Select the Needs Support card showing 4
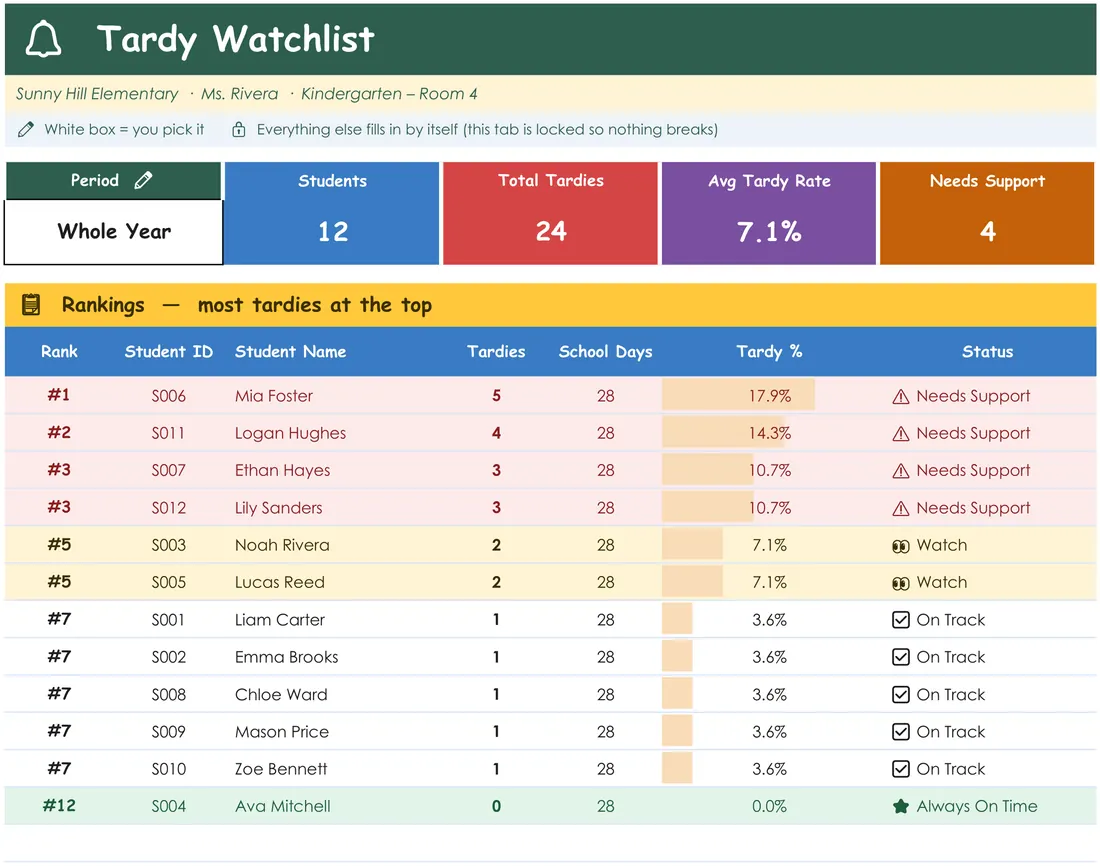Image resolution: width=1100 pixels, height=866 pixels. coord(987,213)
